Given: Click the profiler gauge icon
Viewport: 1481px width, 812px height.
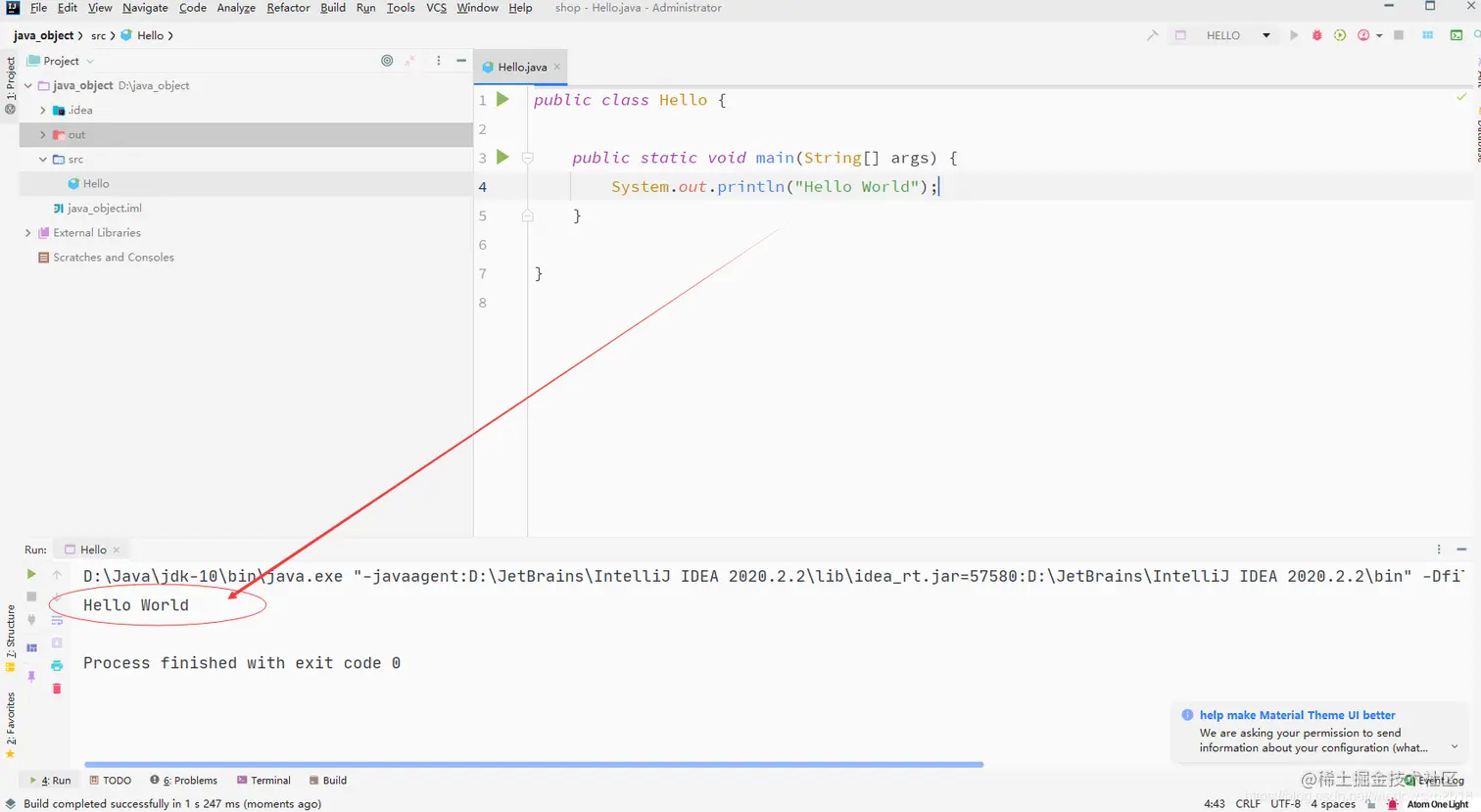Looking at the screenshot, I should pos(1363,35).
